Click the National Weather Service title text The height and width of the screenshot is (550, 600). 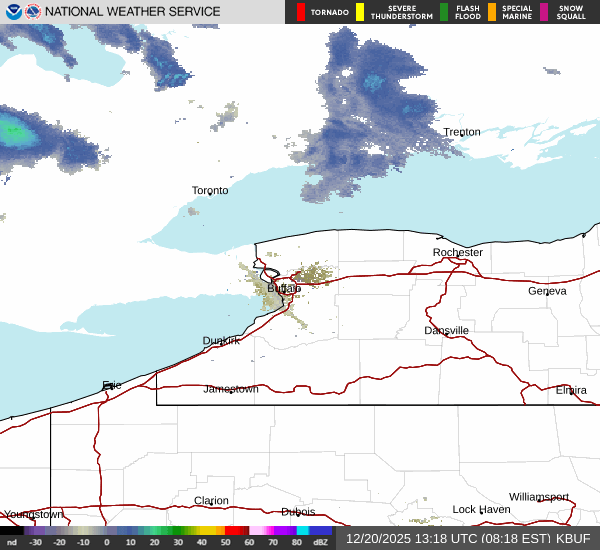(x=133, y=12)
